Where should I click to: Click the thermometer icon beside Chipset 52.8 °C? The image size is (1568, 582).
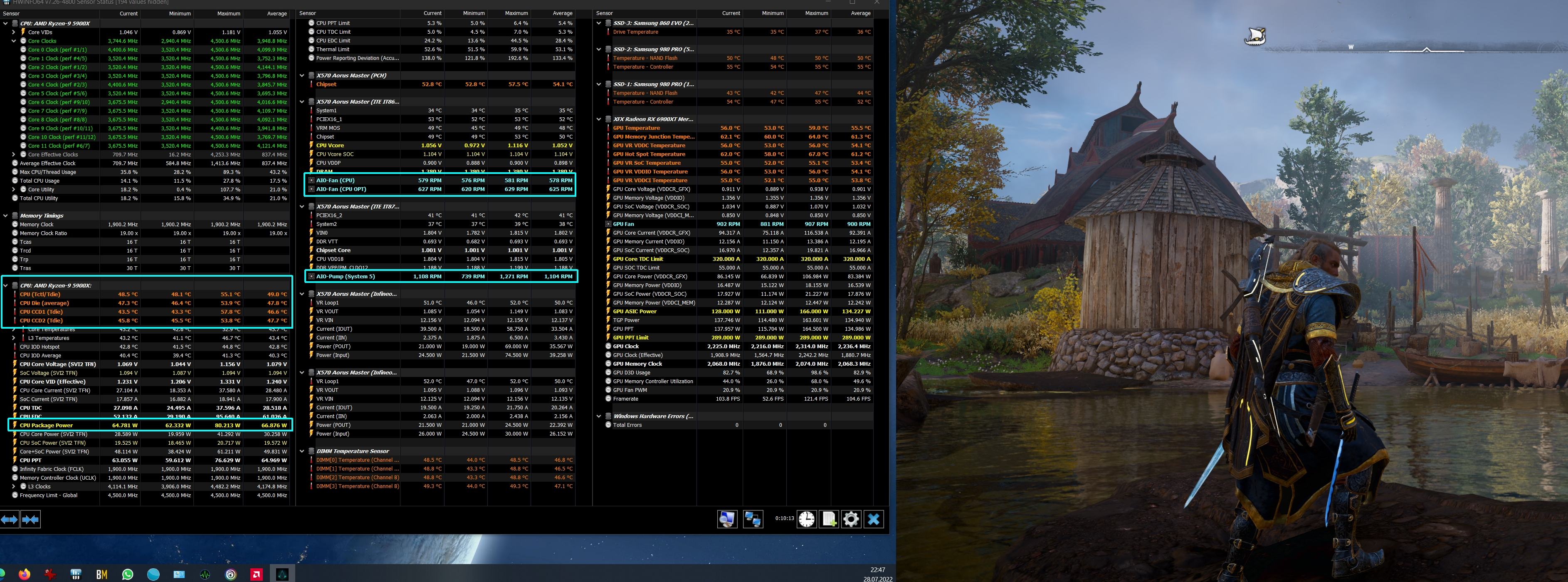pos(312,84)
